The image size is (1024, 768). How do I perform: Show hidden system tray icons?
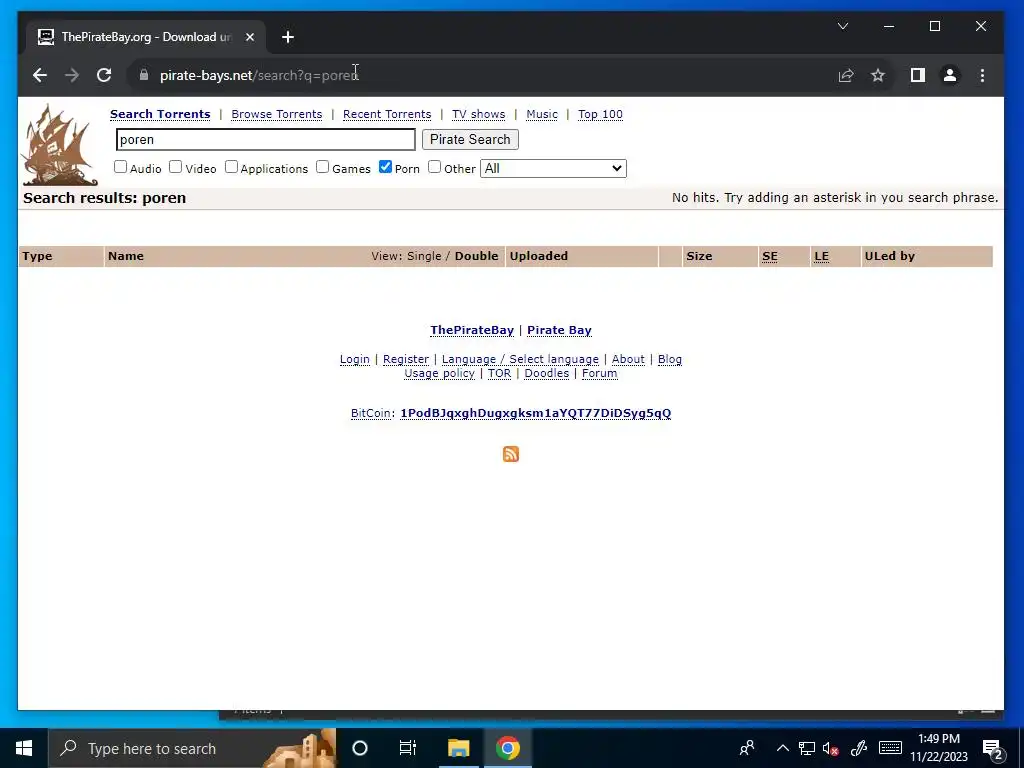[x=783, y=748]
